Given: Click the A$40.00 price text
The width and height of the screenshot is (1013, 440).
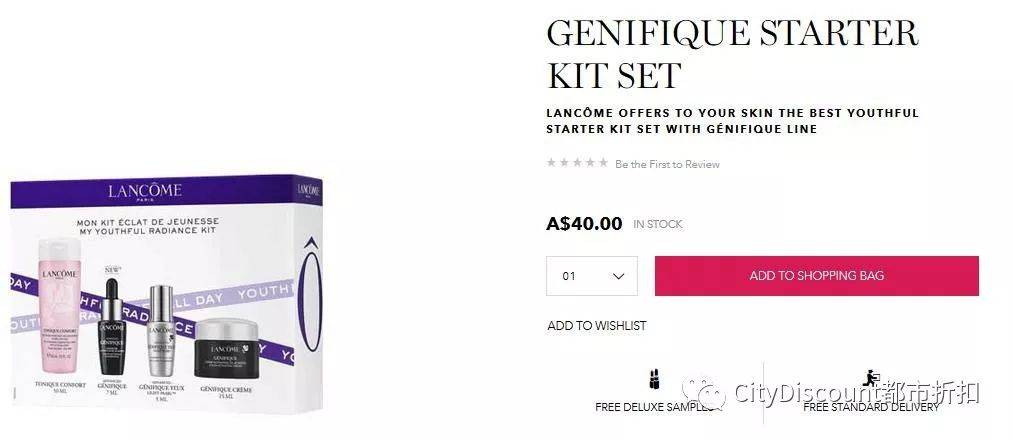Looking at the screenshot, I should pyautogui.click(x=584, y=224).
